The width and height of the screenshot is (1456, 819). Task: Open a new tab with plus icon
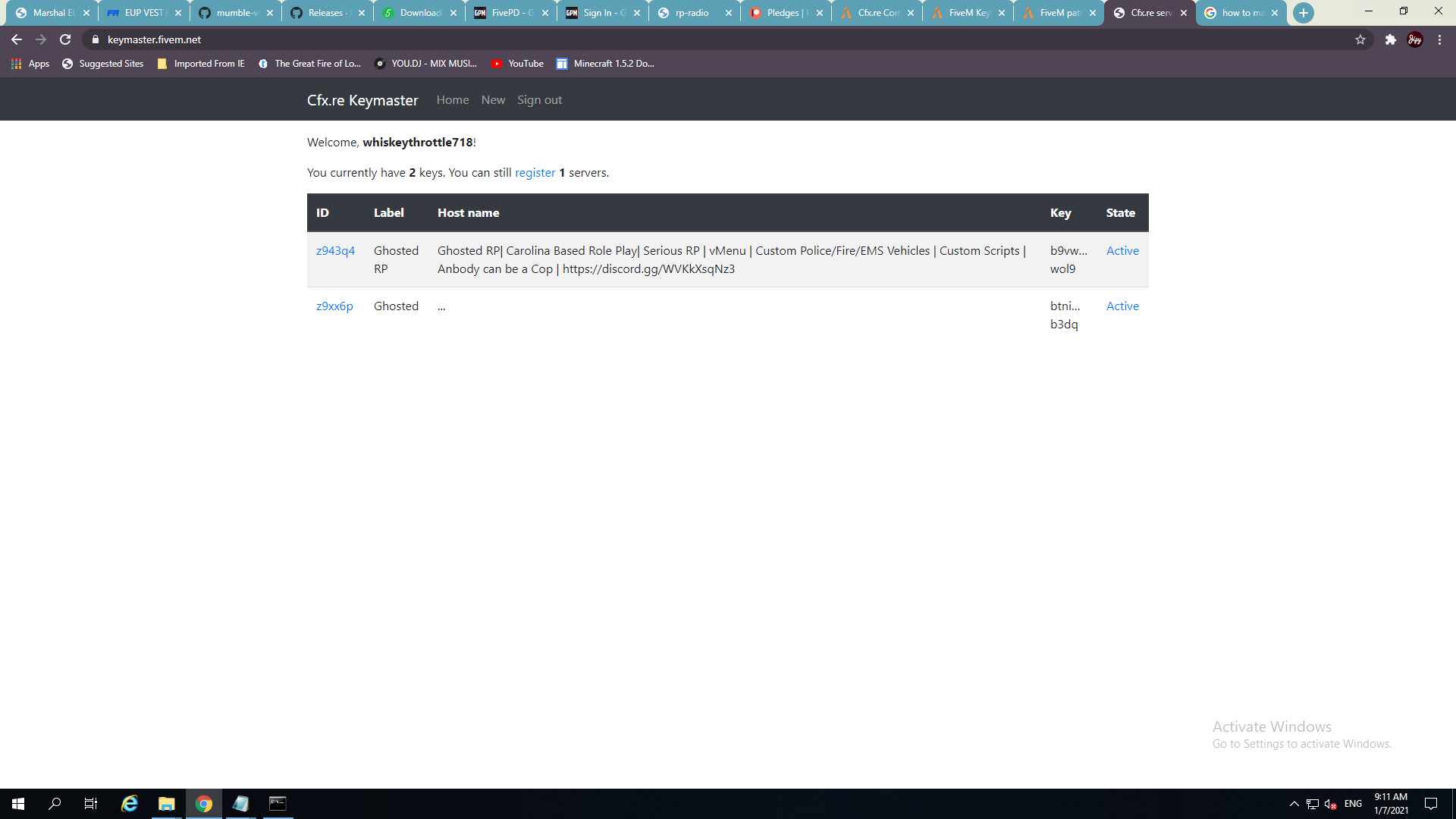pyautogui.click(x=1303, y=13)
